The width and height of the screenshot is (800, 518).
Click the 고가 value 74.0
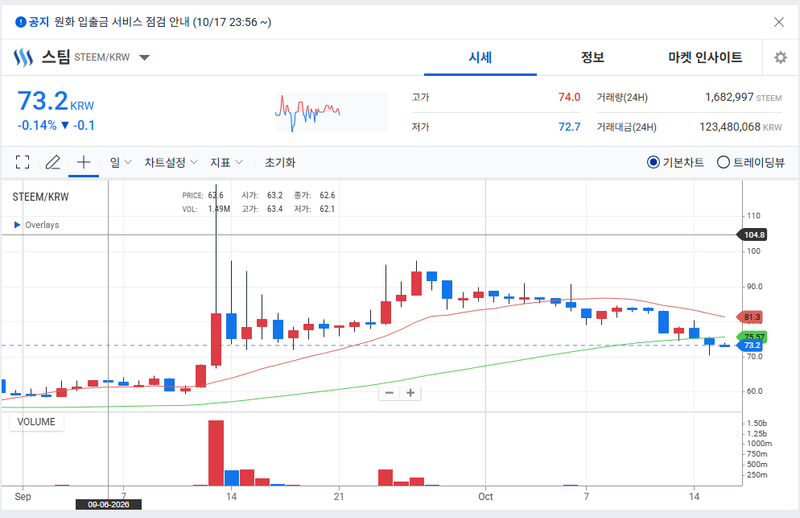(569, 97)
